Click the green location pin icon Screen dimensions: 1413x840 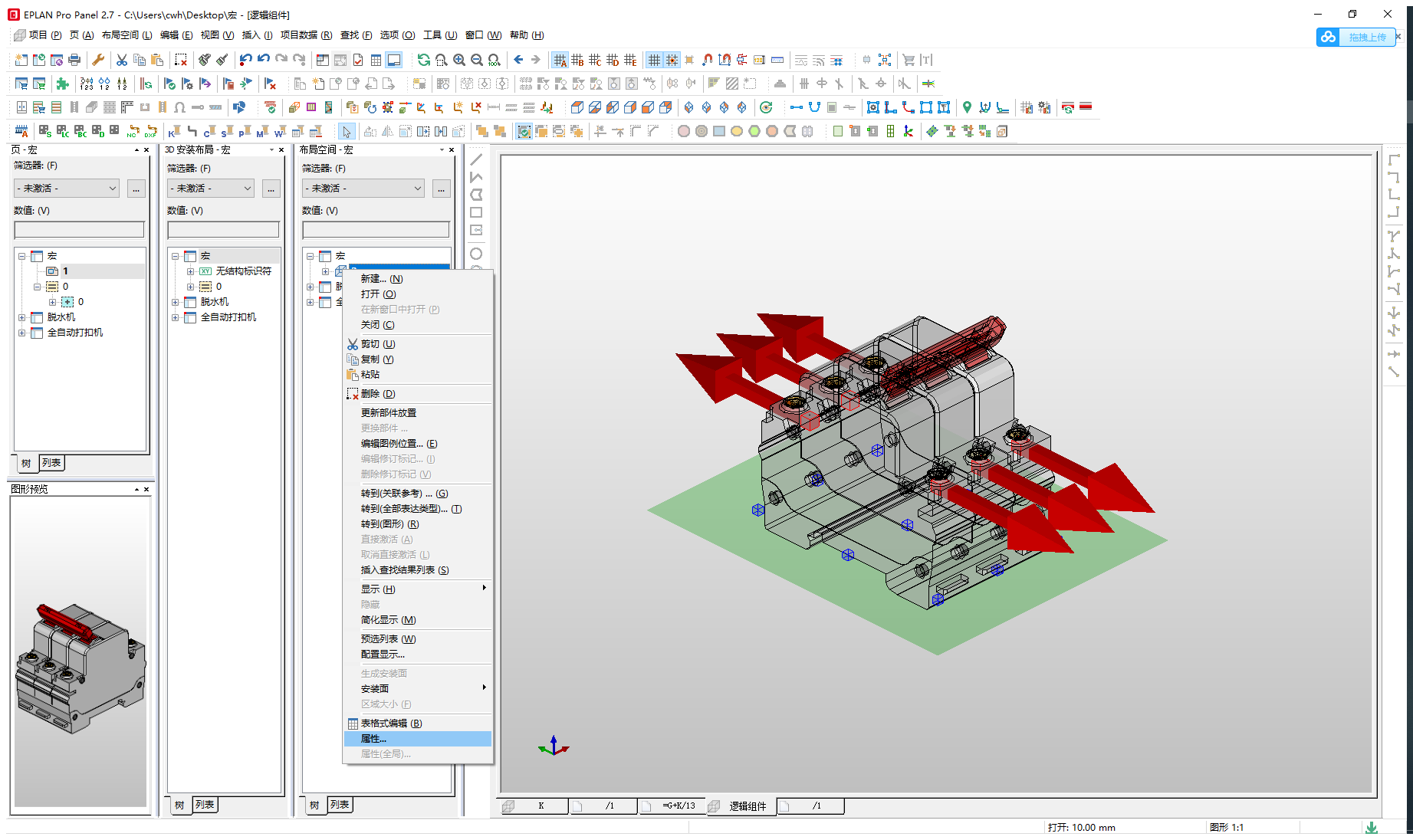point(967,107)
